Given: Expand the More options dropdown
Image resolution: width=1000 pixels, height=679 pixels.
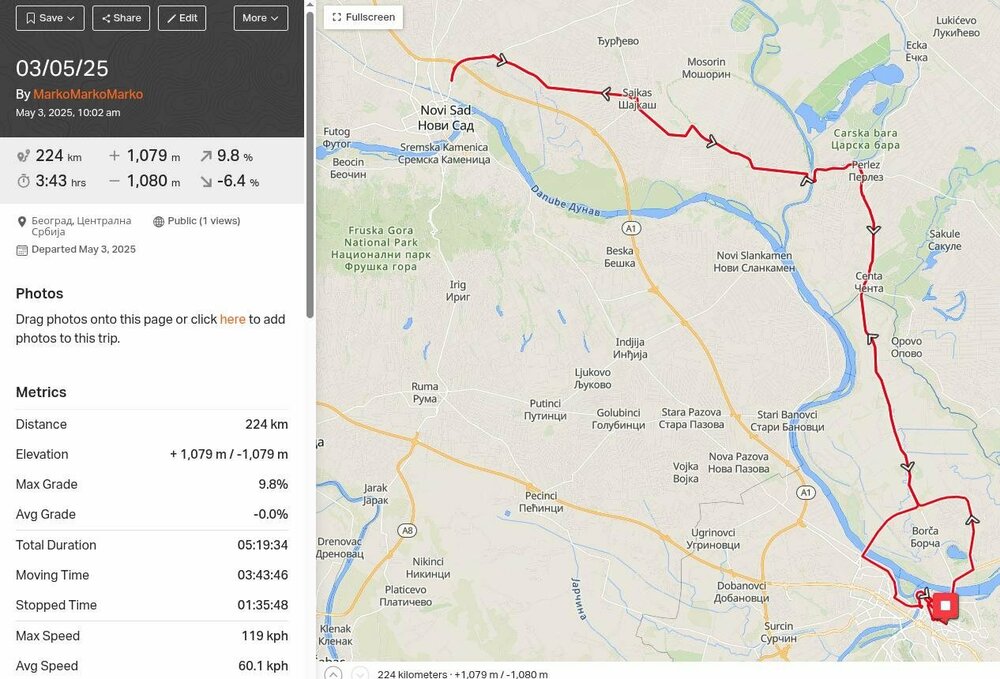Looking at the screenshot, I should [x=261, y=18].
